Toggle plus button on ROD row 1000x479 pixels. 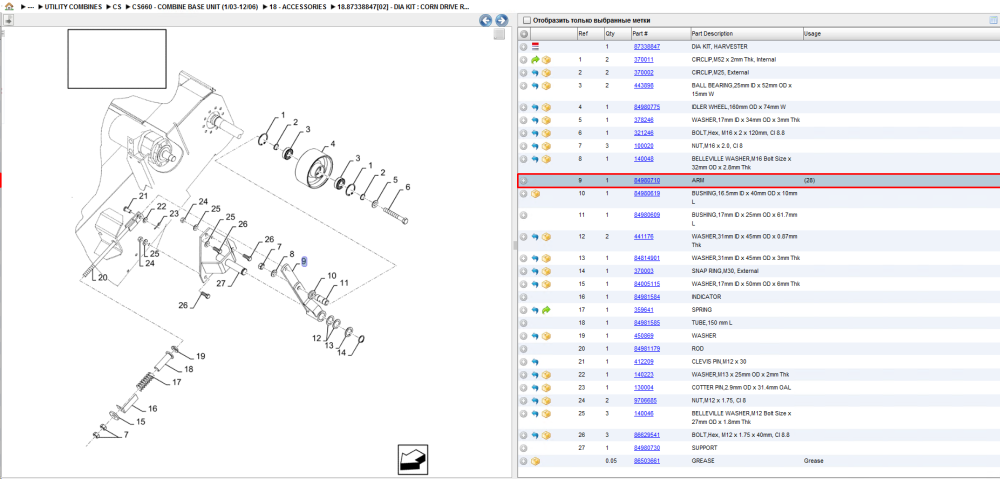tap(524, 349)
